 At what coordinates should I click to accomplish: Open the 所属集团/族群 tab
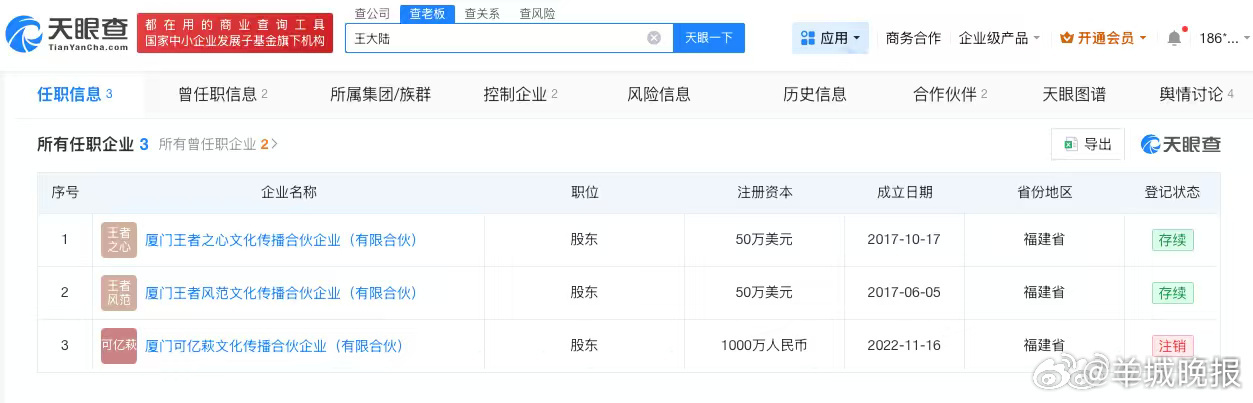380,94
